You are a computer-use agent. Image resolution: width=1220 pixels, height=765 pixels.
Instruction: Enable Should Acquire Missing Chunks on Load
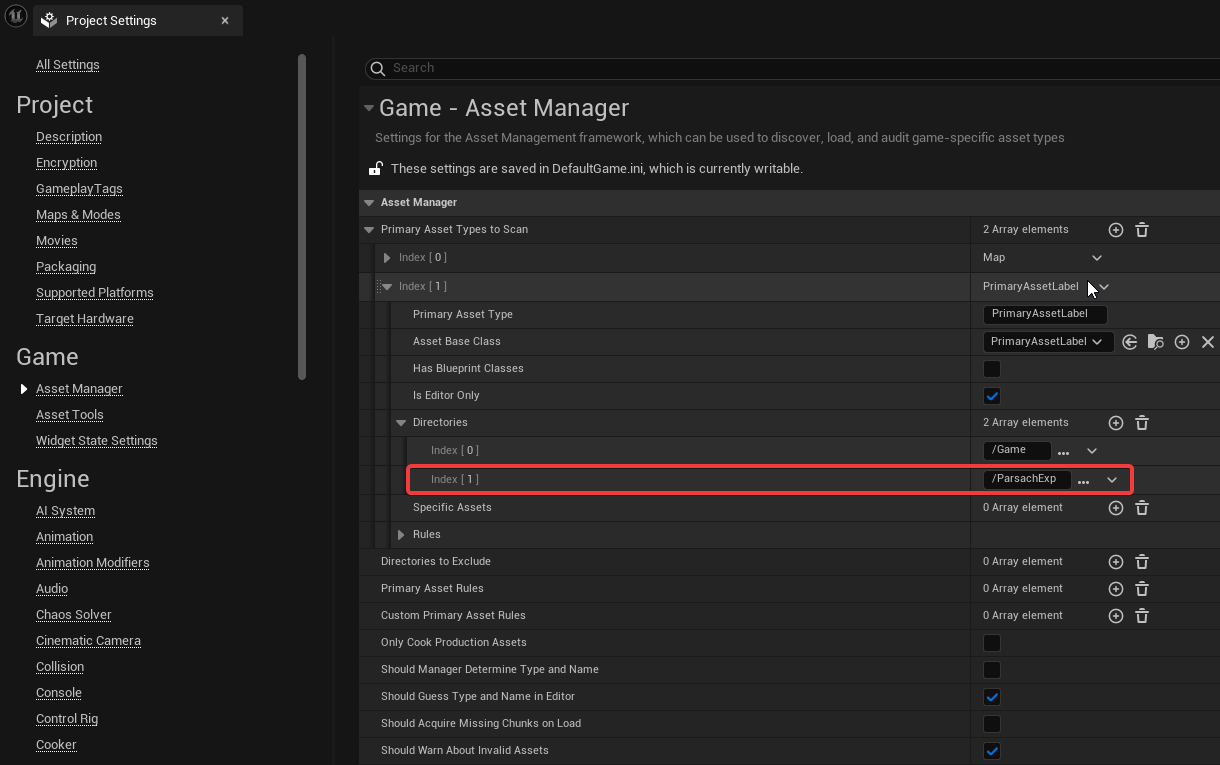(992, 724)
